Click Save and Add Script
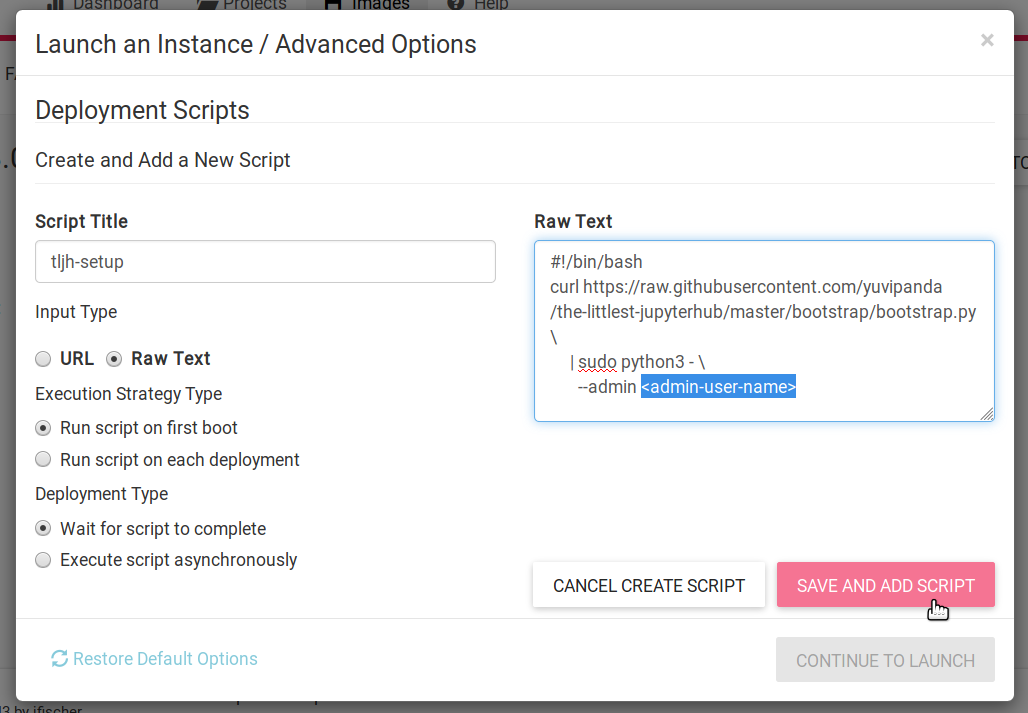1028x713 pixels. tap(885, 585)
